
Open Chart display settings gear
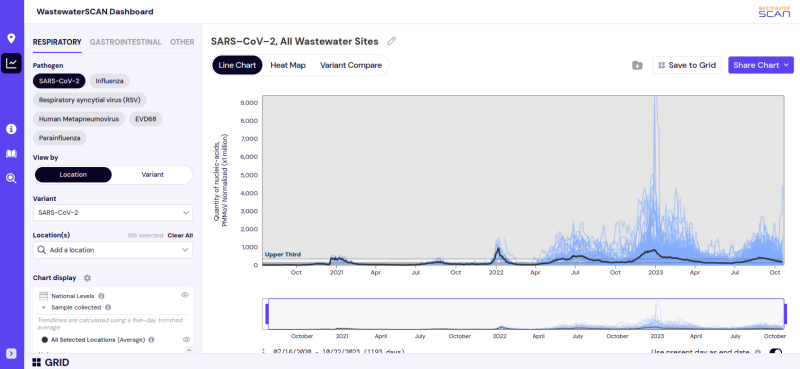(x=87, y=278)
